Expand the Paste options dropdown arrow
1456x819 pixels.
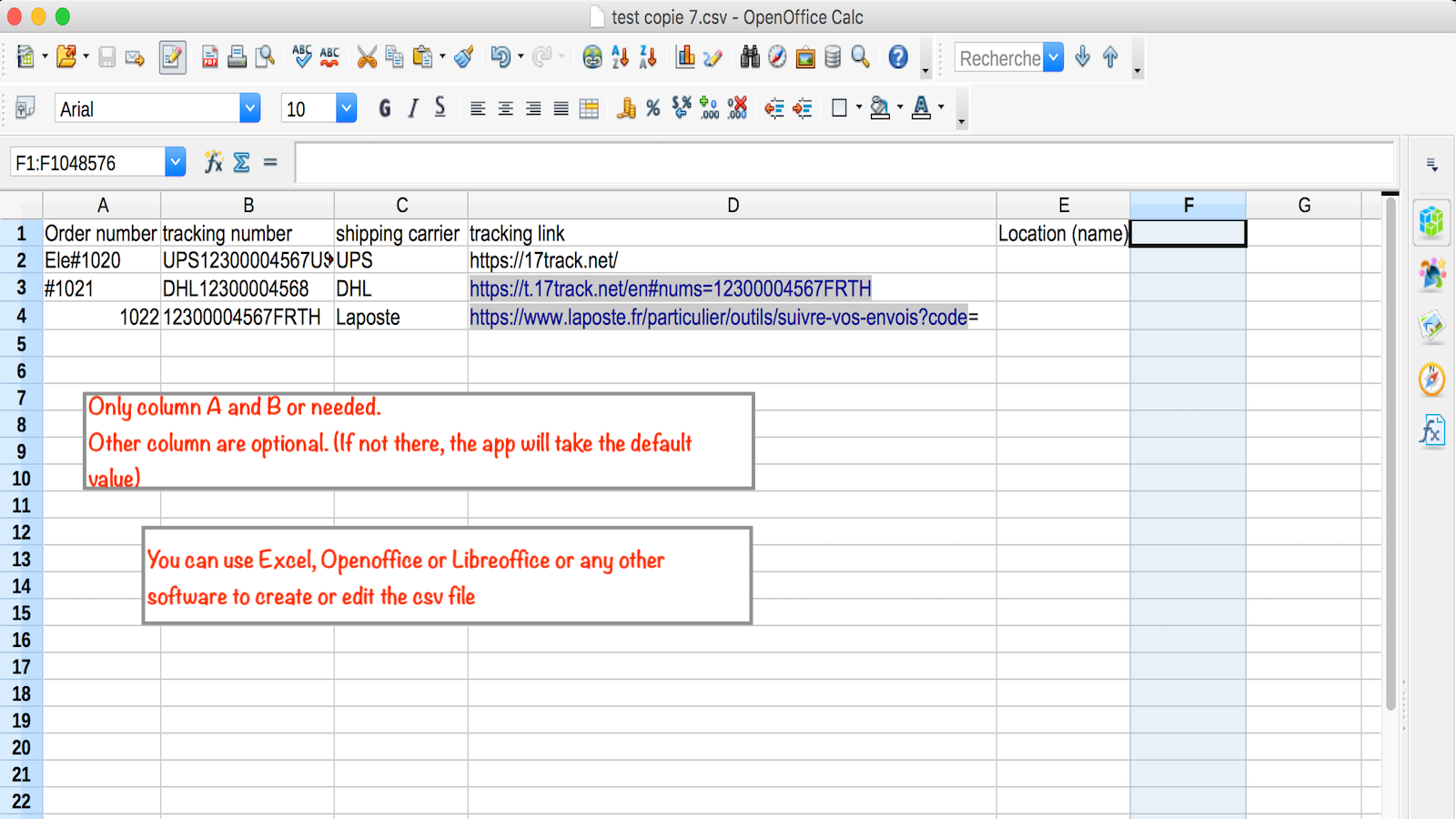(x=441, y=56)
